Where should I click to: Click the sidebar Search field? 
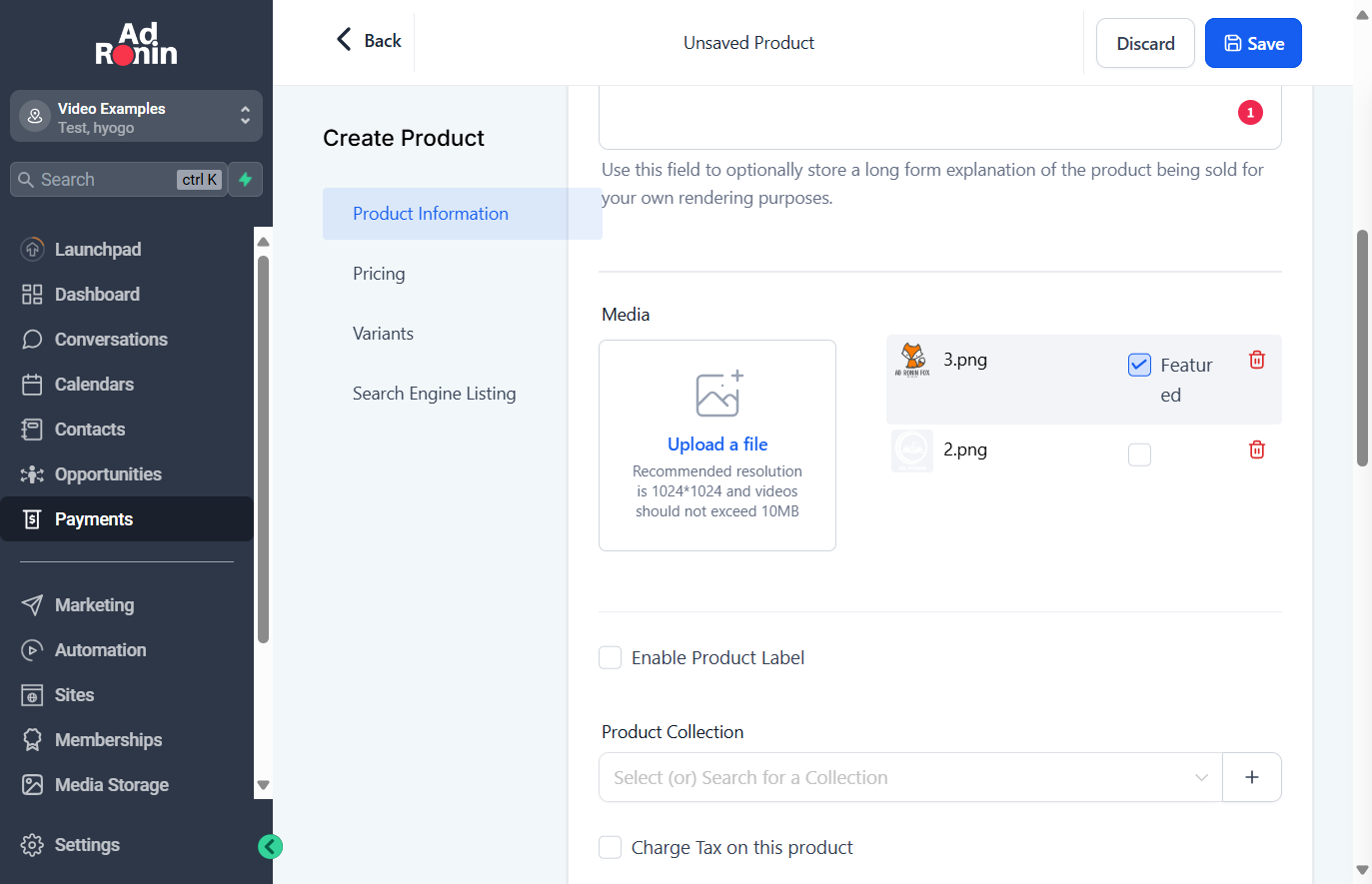[118, 180]
